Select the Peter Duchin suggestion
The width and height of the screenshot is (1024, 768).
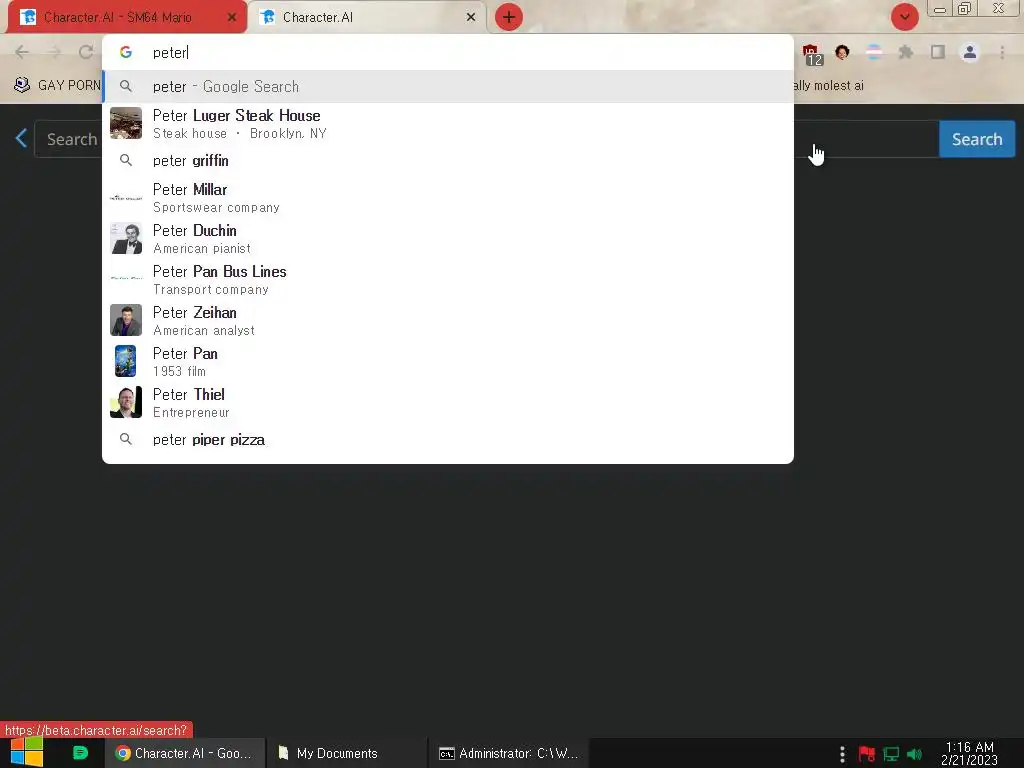[448, 238]
